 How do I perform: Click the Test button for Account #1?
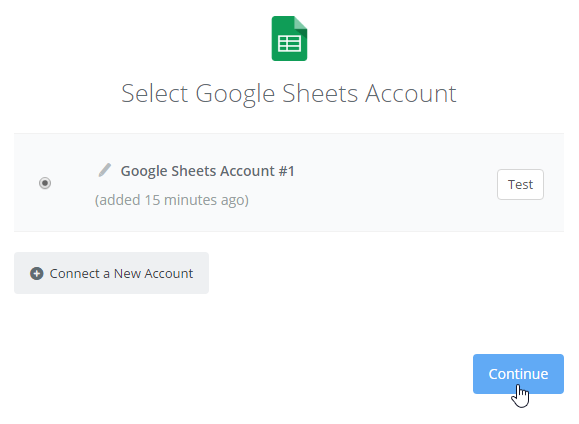[x=520, y=184]
